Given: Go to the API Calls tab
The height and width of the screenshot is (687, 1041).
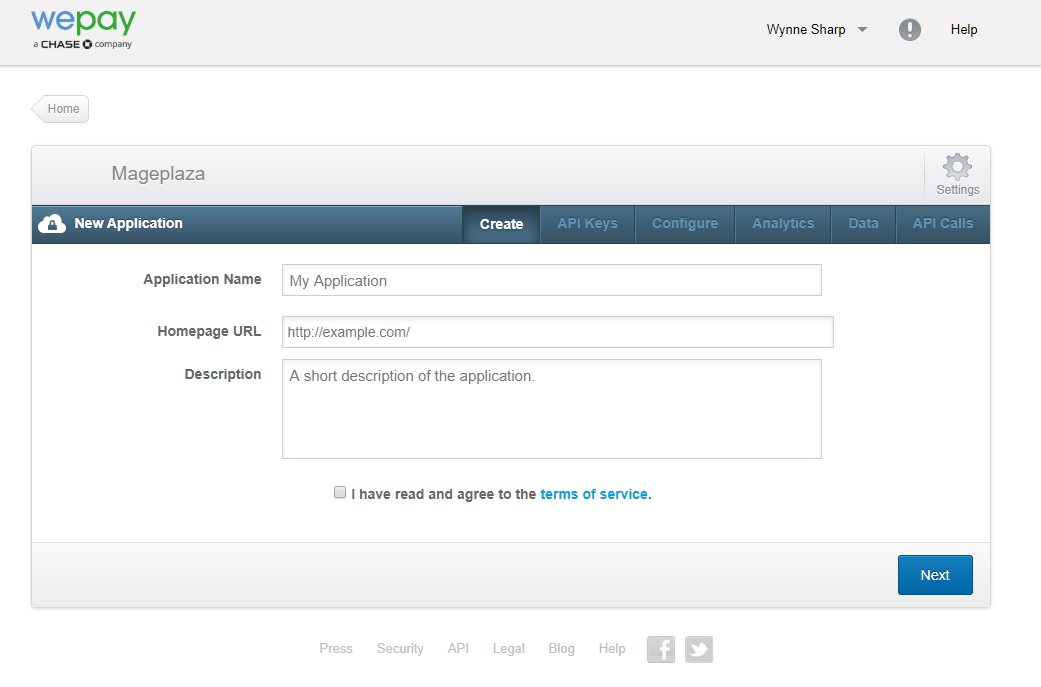Looking at the screenshot, I should pos(943,224).
